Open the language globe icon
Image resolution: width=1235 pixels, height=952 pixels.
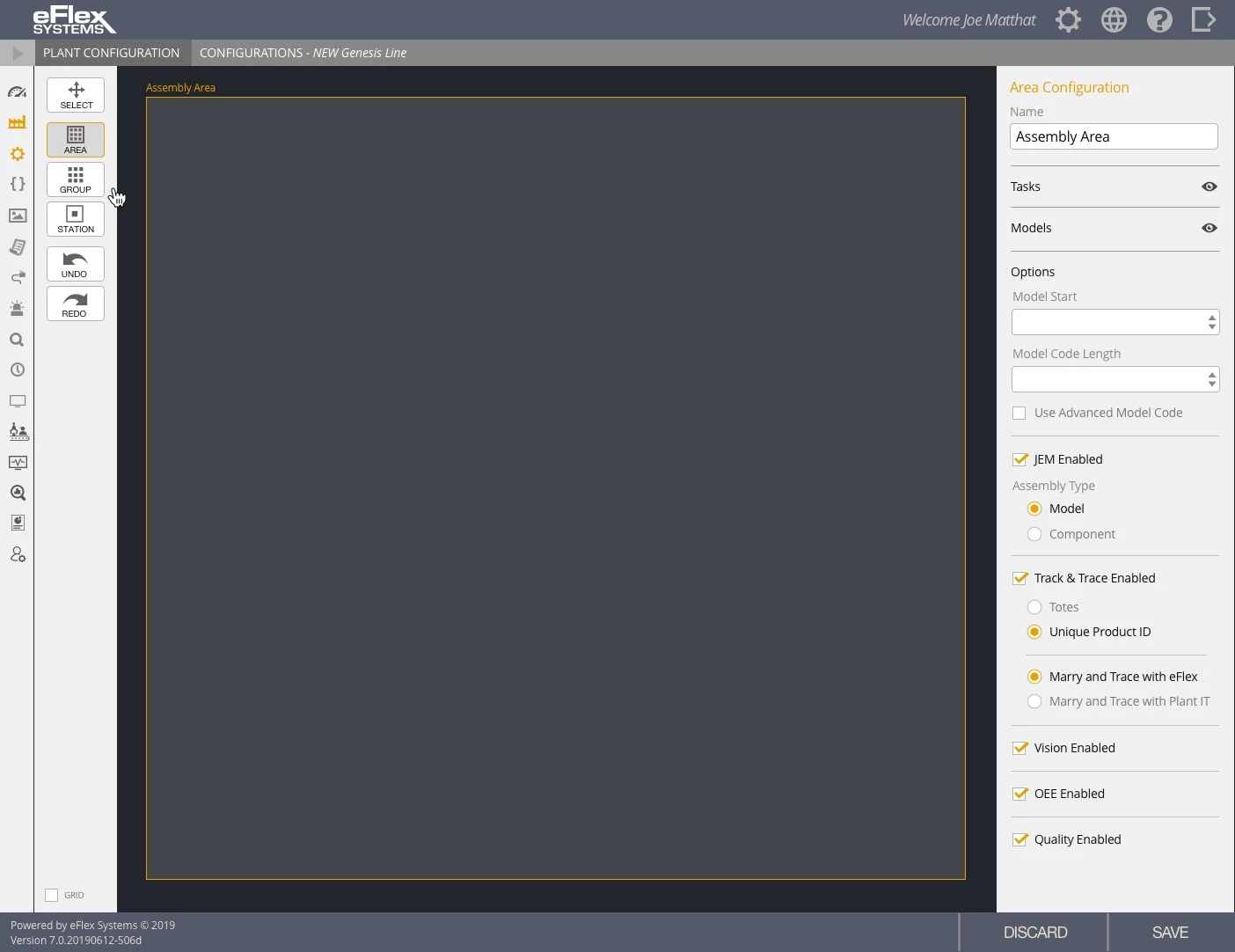click(1114, 19)
